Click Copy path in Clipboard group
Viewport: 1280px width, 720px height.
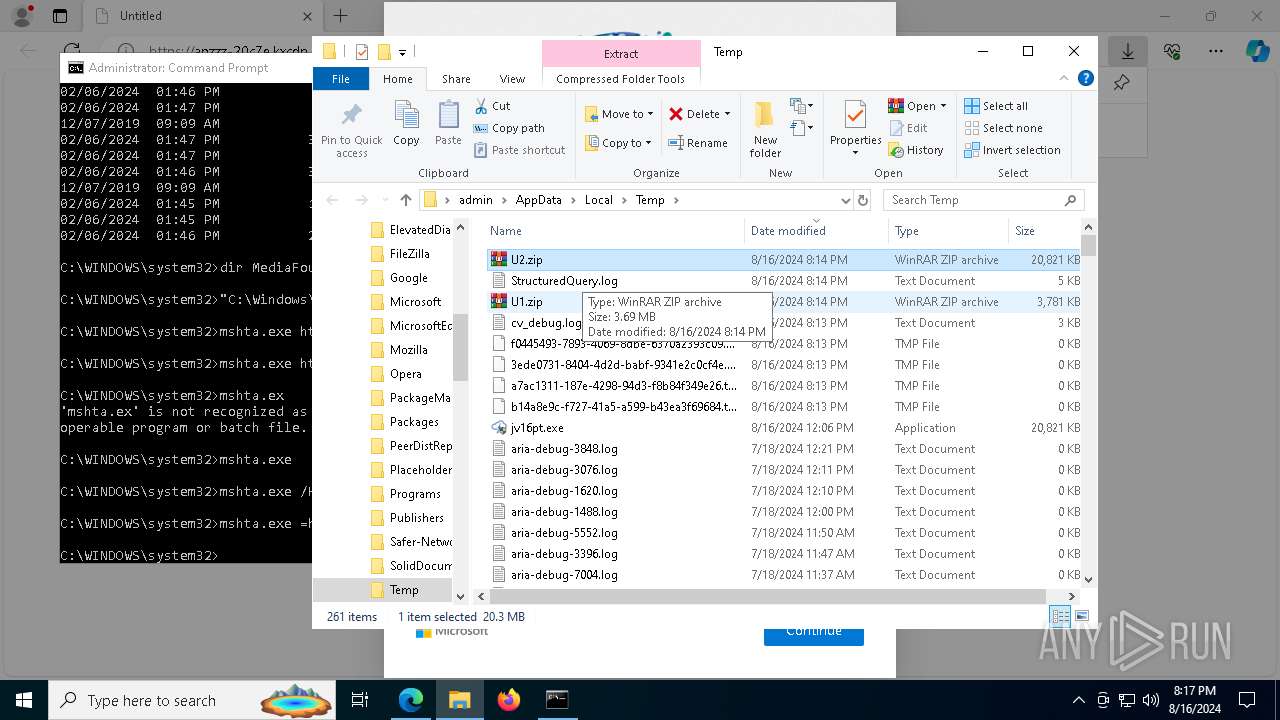(509, 128)
